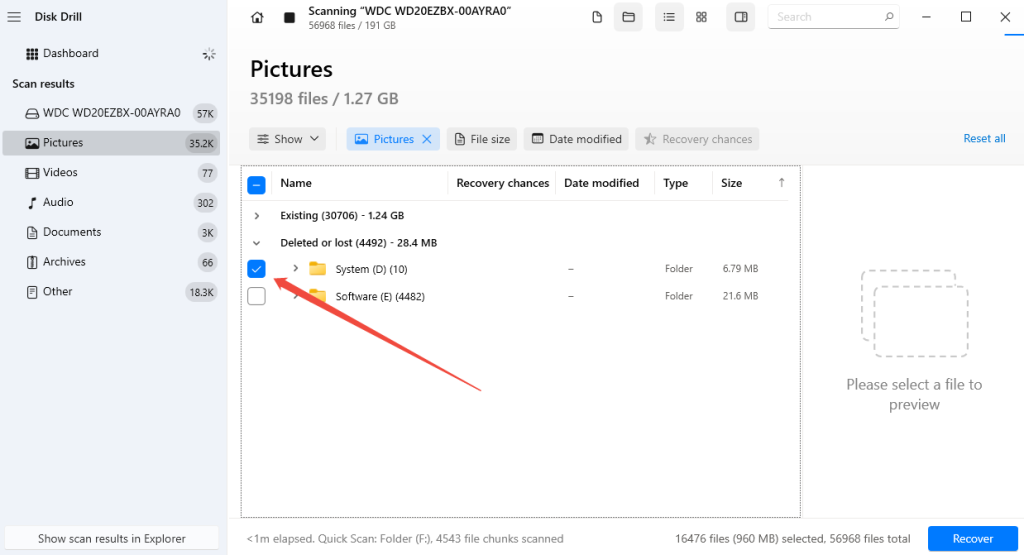Check the Software (E) folder checkbox
The width and height of the screenshot is (1024, 555).
point(256,296)
